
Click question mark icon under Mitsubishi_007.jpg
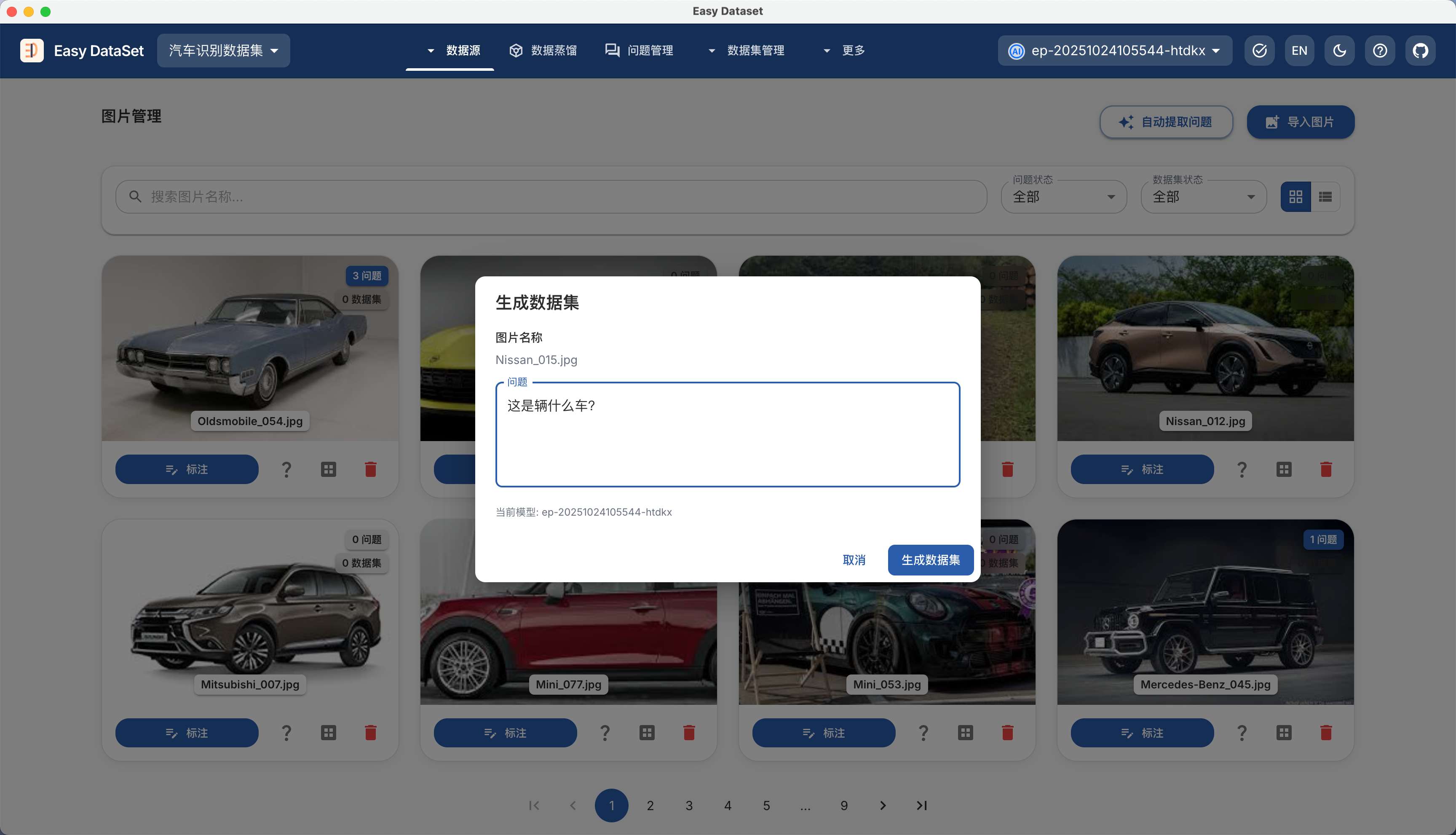[286, 732]
